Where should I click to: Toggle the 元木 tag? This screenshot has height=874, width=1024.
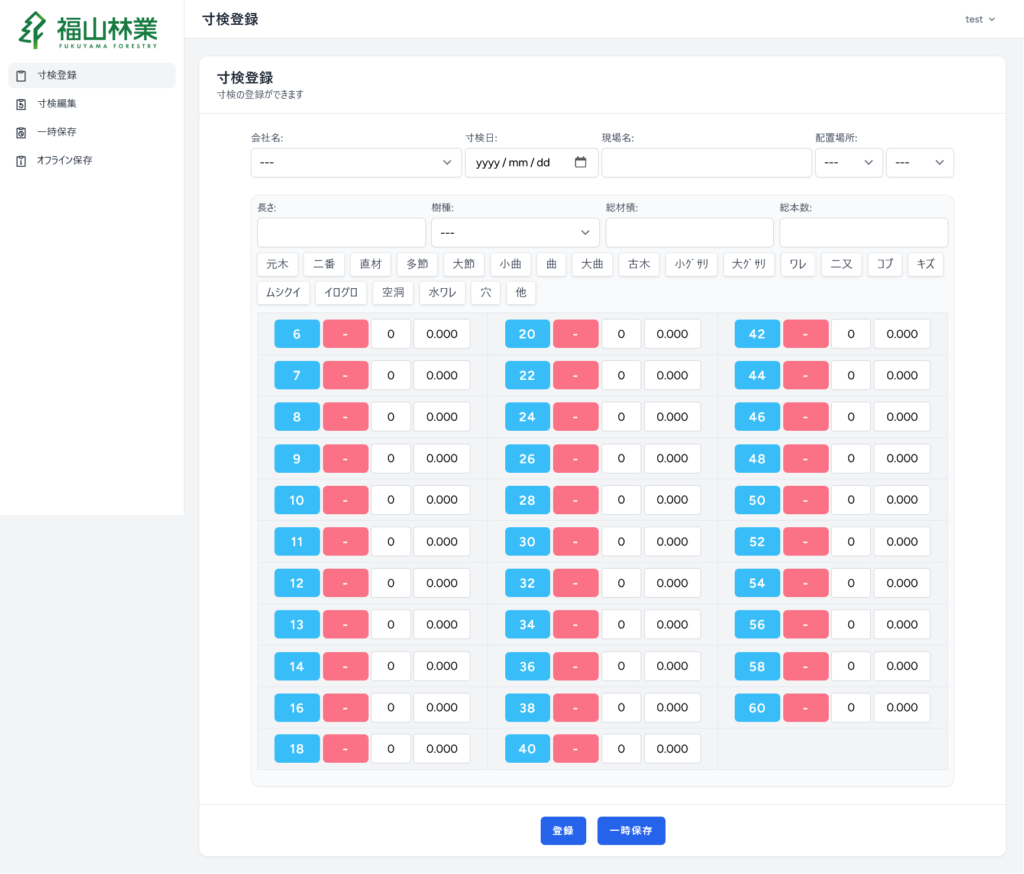[x=277, y=264]
